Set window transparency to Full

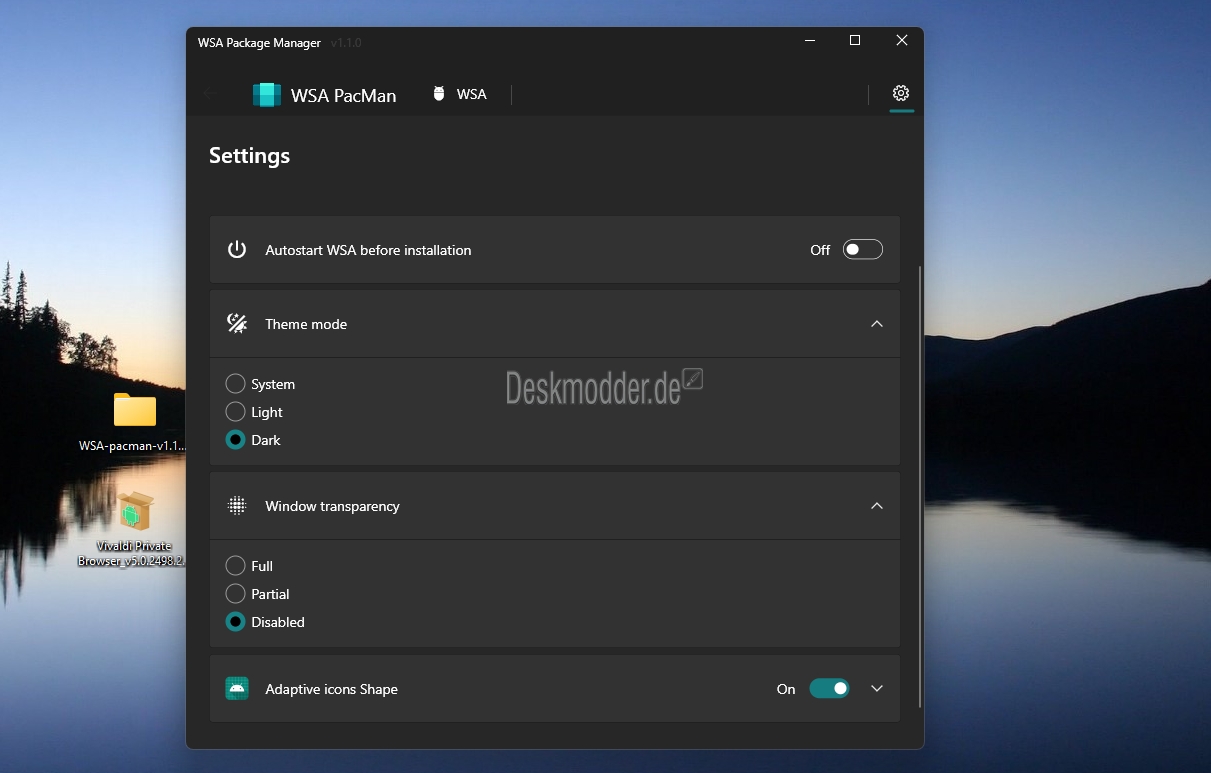click(236, 565)
